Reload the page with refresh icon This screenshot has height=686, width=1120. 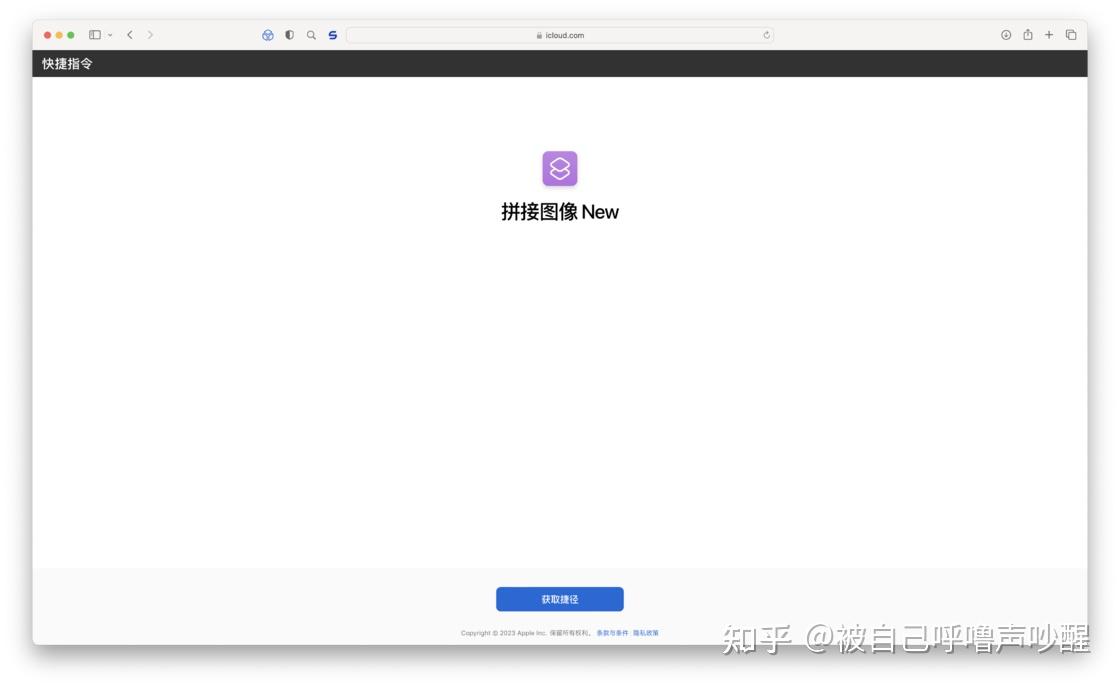pos(766,35)
